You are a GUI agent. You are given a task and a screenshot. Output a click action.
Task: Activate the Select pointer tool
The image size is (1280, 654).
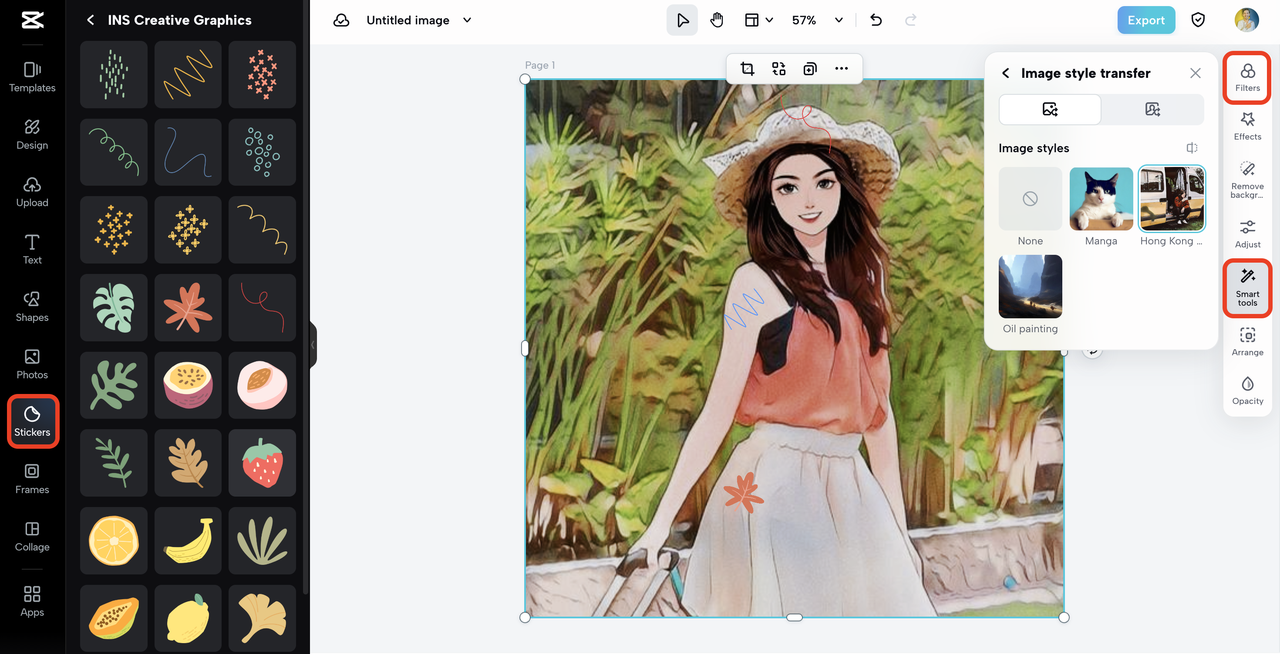point(682,20)
